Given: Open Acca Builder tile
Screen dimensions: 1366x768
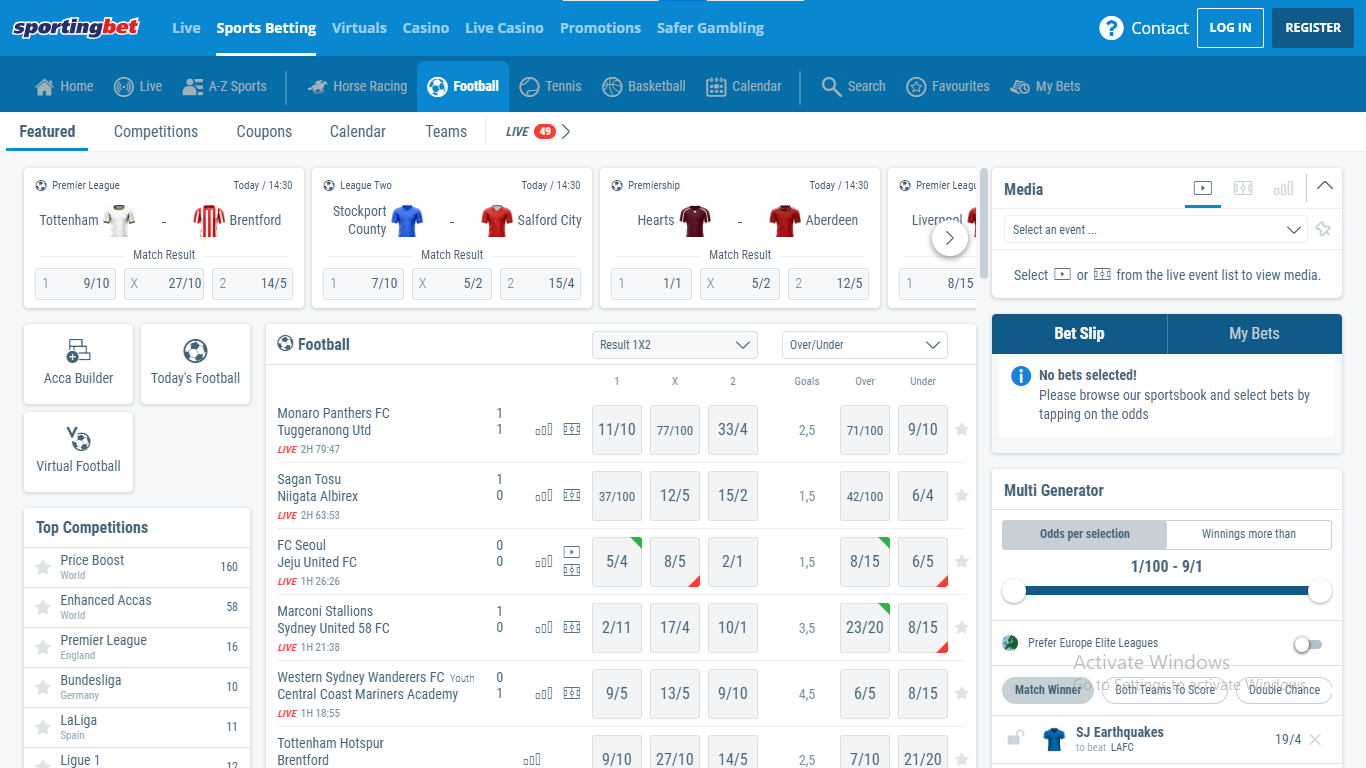Looking at the screenshot, I should click(78, 364).
